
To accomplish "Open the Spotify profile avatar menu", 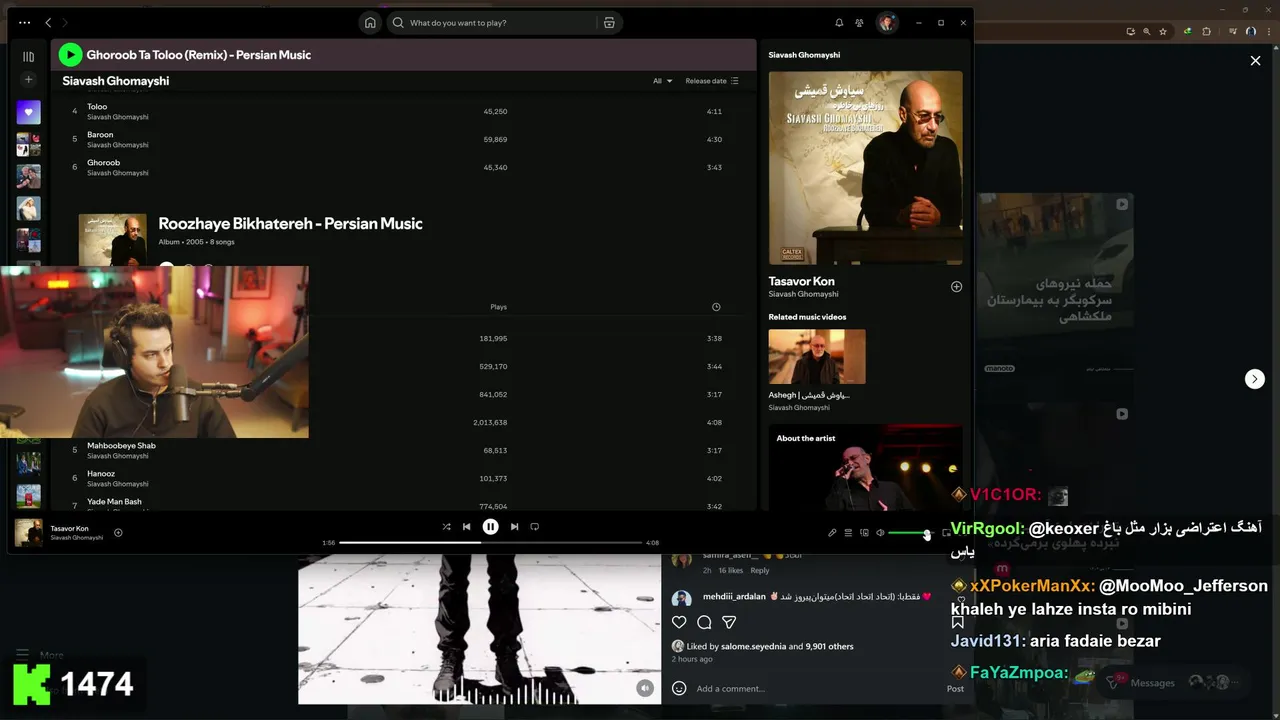I will coord(886,22).
